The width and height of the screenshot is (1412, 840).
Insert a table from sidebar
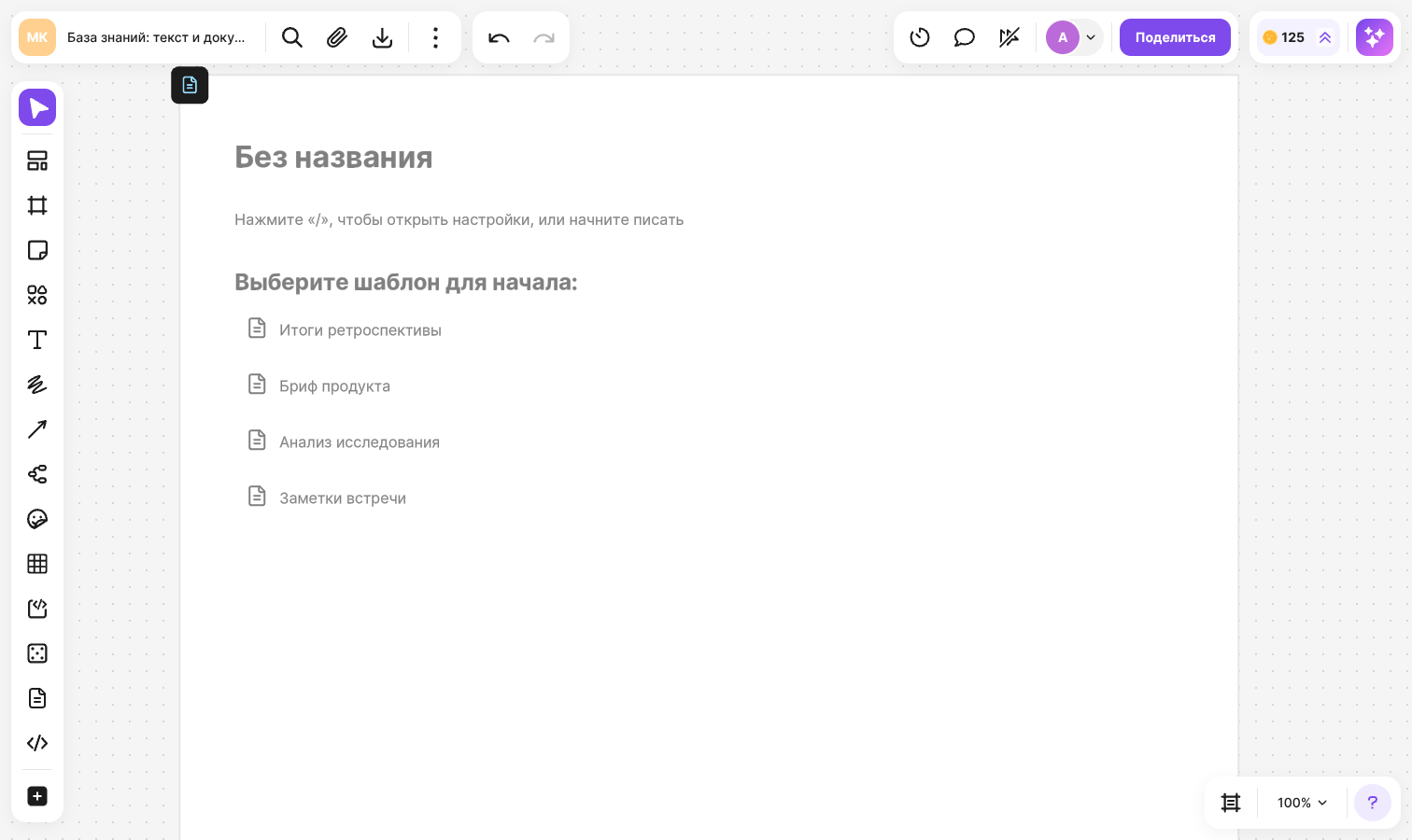pos(37,564)
